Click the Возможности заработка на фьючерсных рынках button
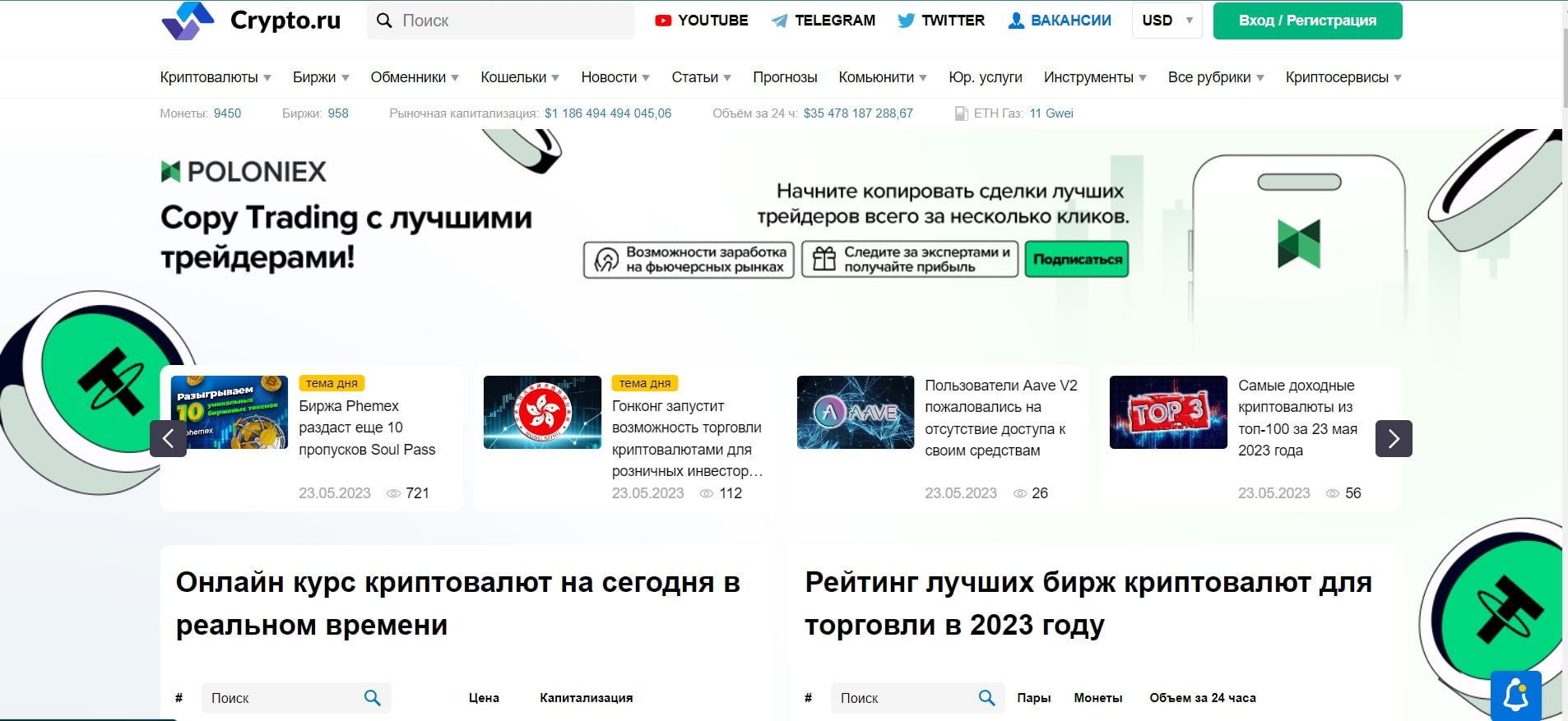 click(x=689, y=259)
